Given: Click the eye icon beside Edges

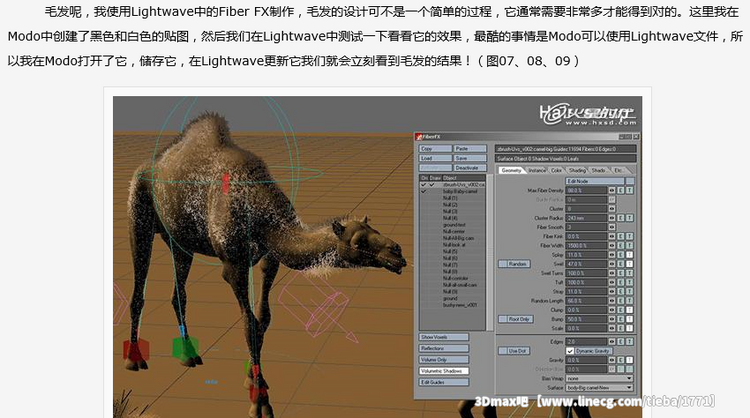Looking at the screenshot, I should coord(611,341).
